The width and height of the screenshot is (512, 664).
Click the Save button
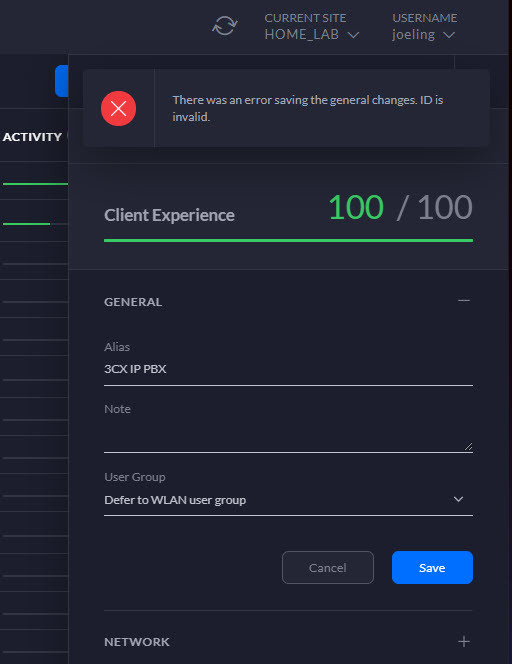pyautogui.click(x=432, y=567)
